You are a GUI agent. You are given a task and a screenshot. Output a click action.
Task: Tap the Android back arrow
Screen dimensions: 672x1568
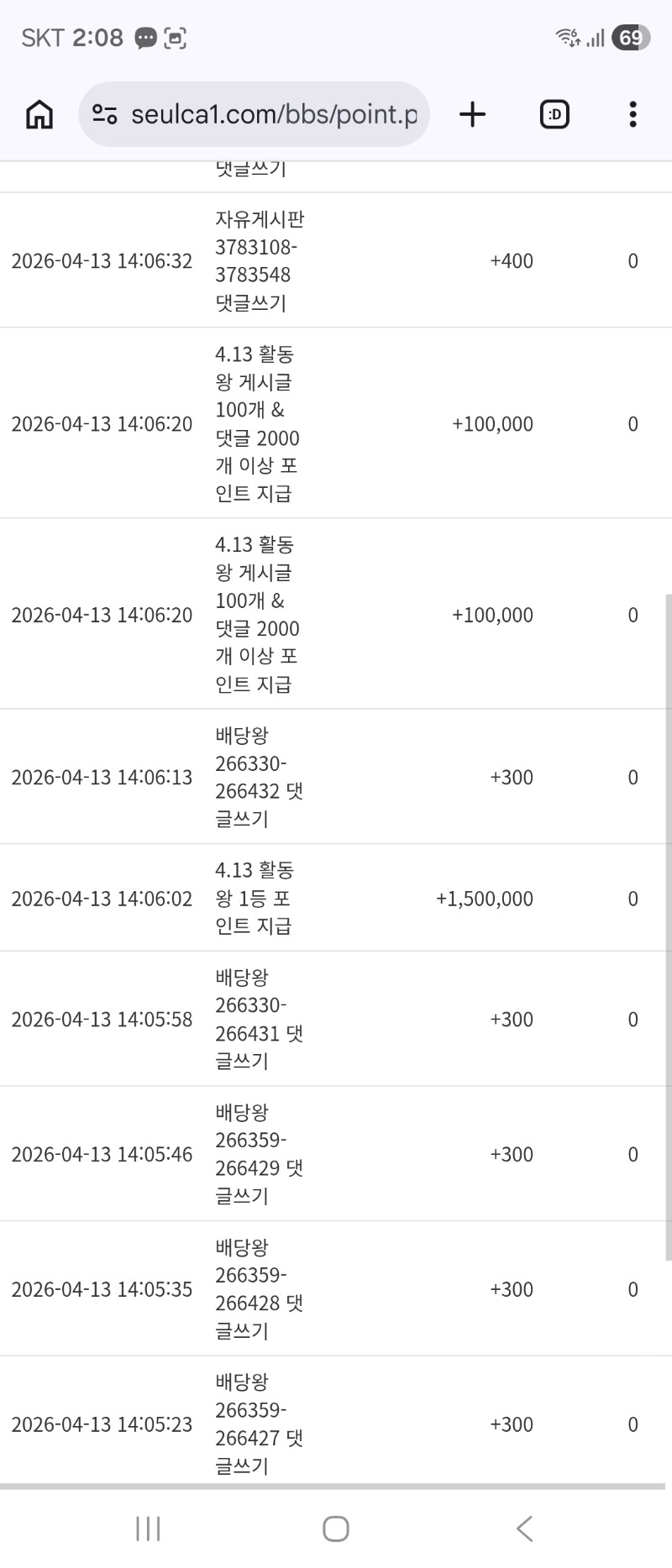524,1529
